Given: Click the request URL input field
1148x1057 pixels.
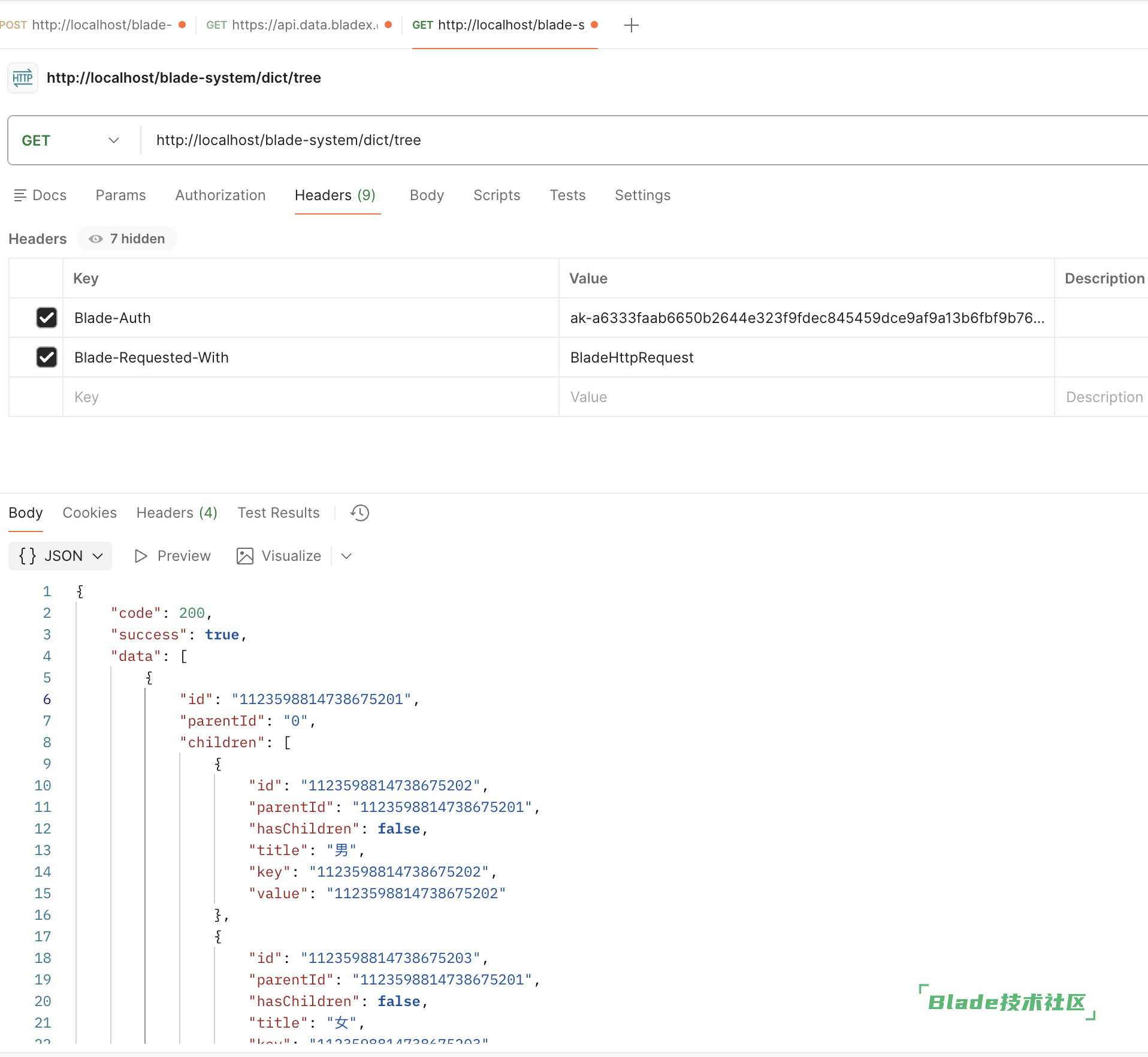Looking at the screenshot, I should [599, 140].
